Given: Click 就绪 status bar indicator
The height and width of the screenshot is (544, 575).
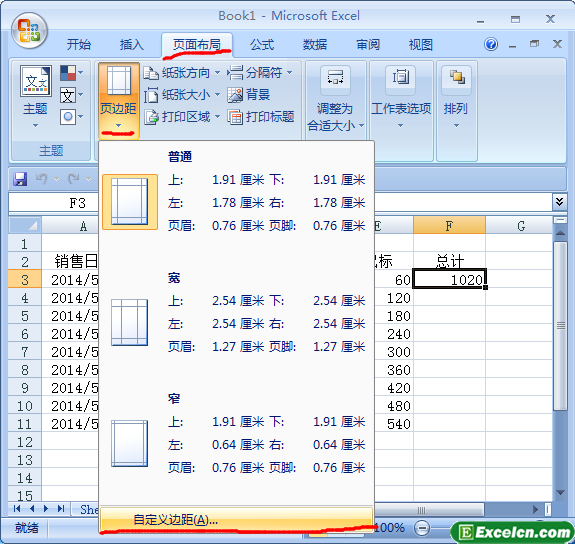Looking at the screenshot, I should tap(26, 528).
